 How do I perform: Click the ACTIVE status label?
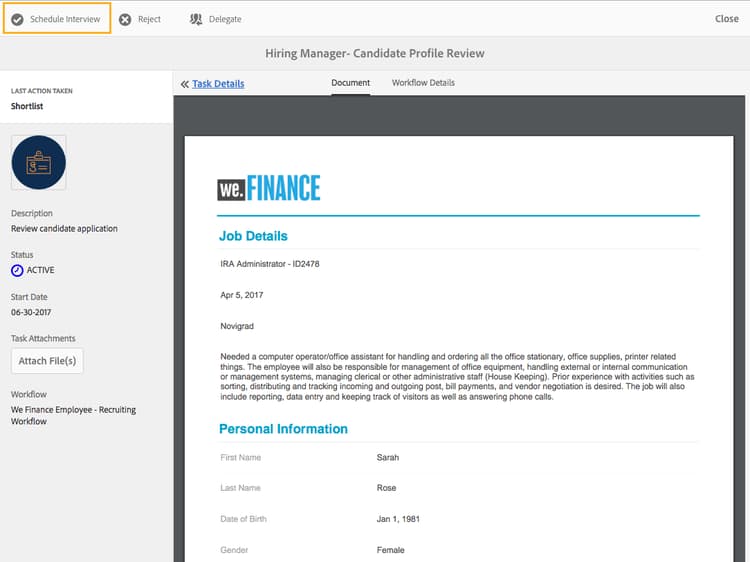pos(41,270)
